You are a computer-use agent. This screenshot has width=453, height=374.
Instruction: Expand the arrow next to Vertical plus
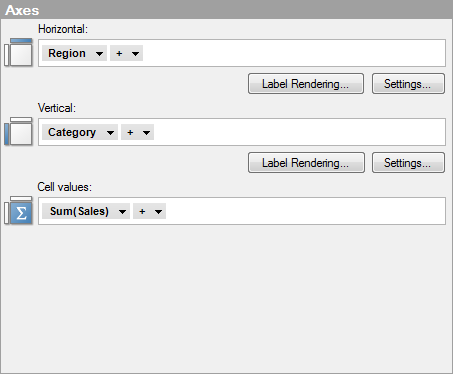[146, 132]
